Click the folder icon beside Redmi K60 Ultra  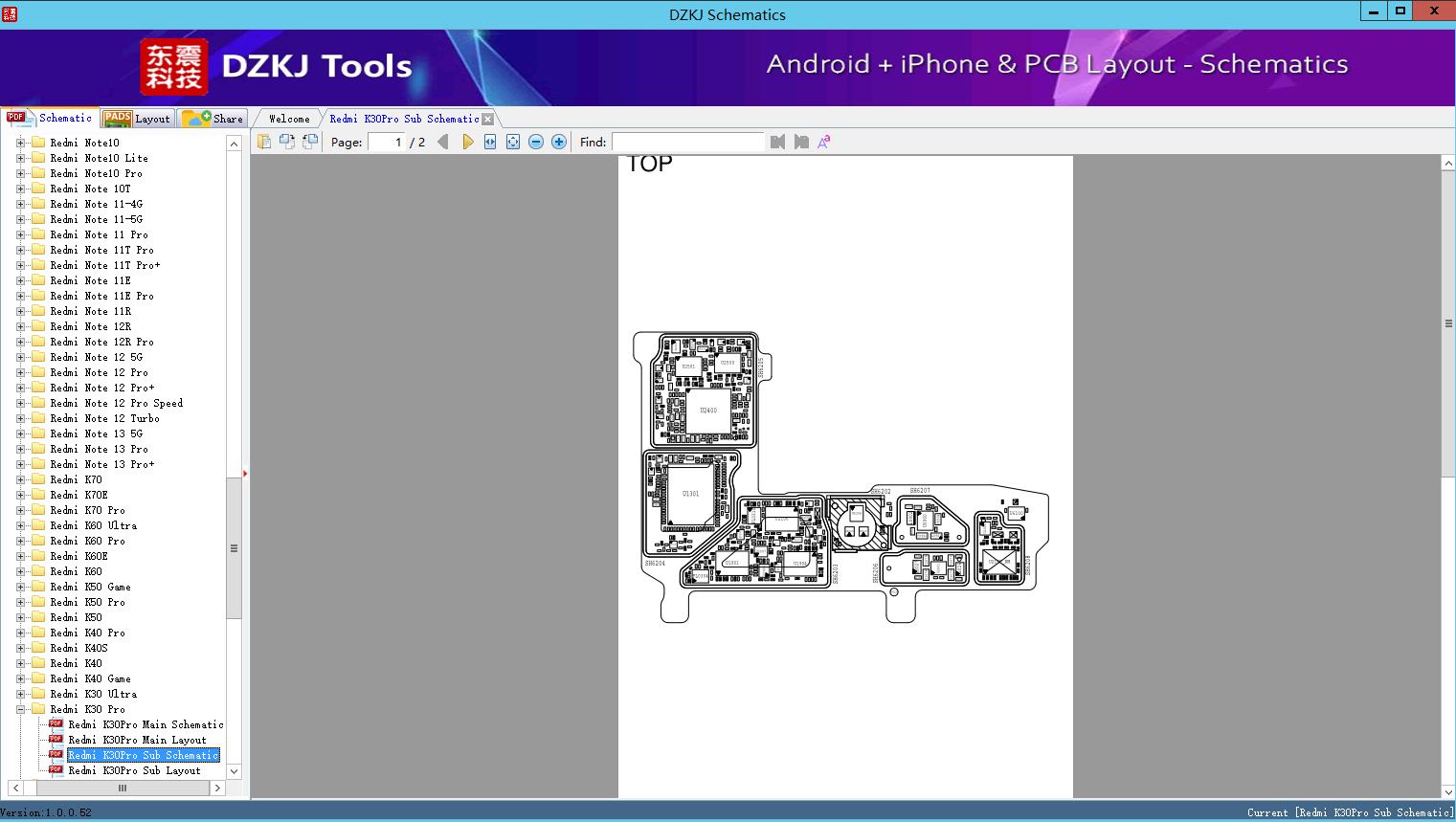pyautogui.click(x=38, y=525)
